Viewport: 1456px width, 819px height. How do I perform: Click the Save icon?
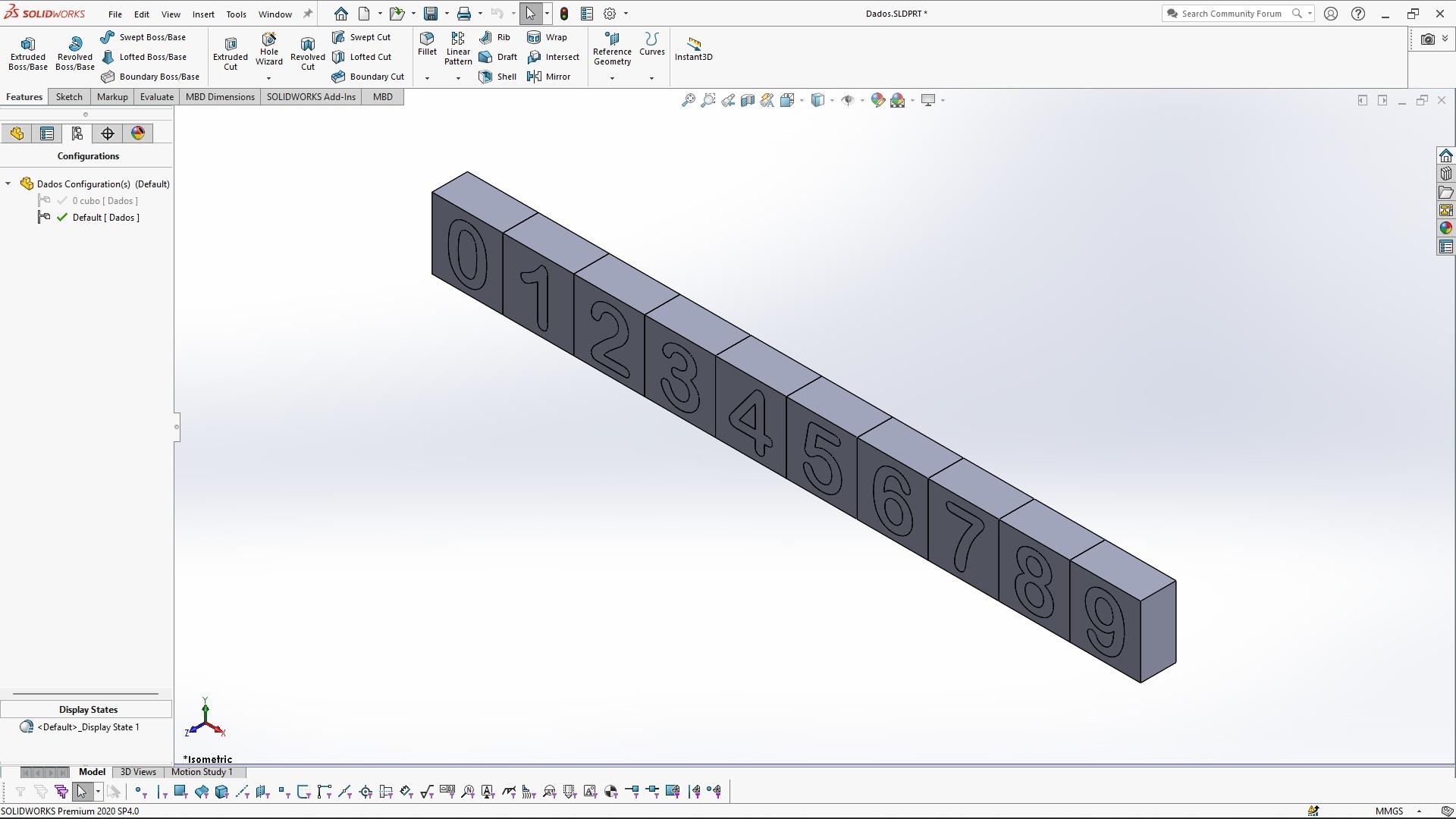(430, 14)
